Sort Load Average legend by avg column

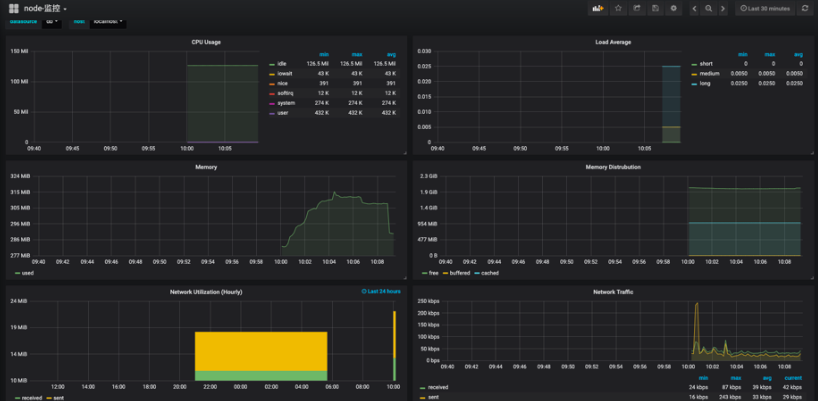(798, 54)
